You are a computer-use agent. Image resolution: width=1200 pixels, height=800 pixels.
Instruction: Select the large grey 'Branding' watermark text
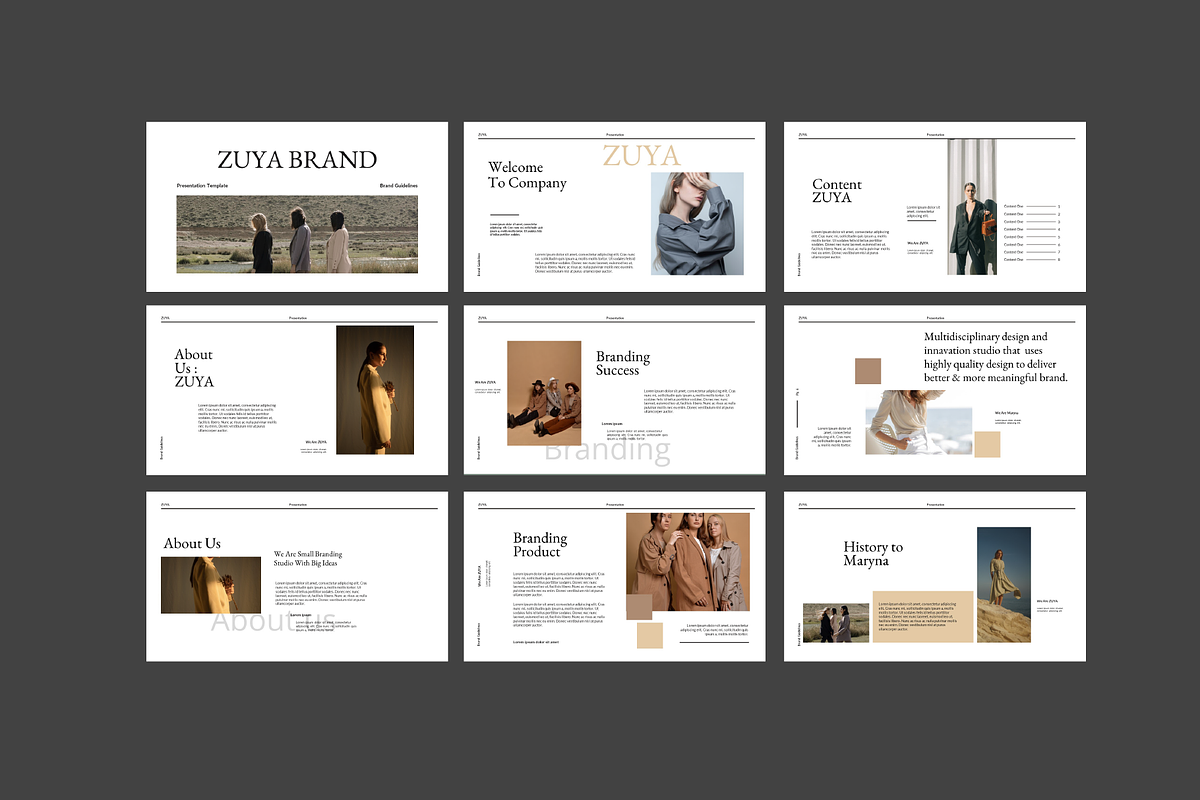point(607,450)
